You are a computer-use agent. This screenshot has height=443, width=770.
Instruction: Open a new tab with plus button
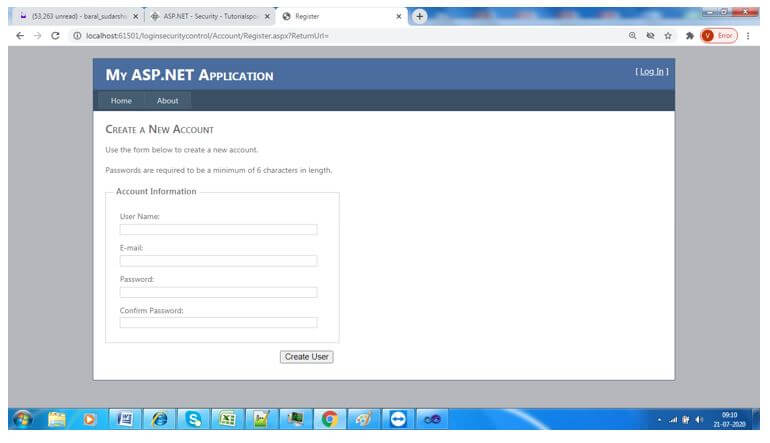click(x=419, y=16)
